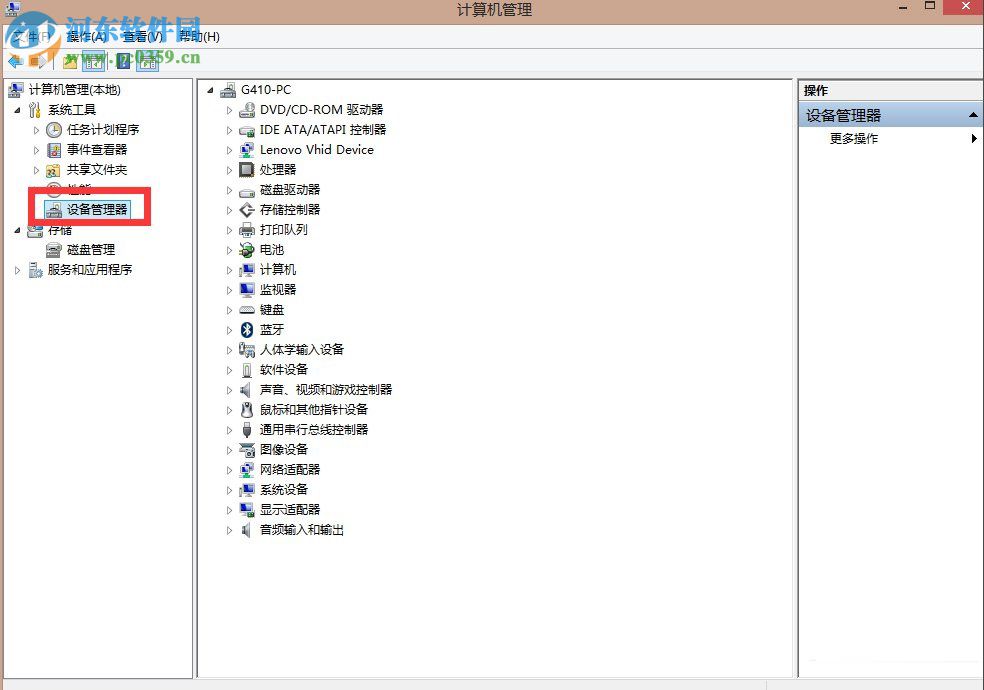
Task: Click the 键盘 keyboard icon
Action: 247,310
